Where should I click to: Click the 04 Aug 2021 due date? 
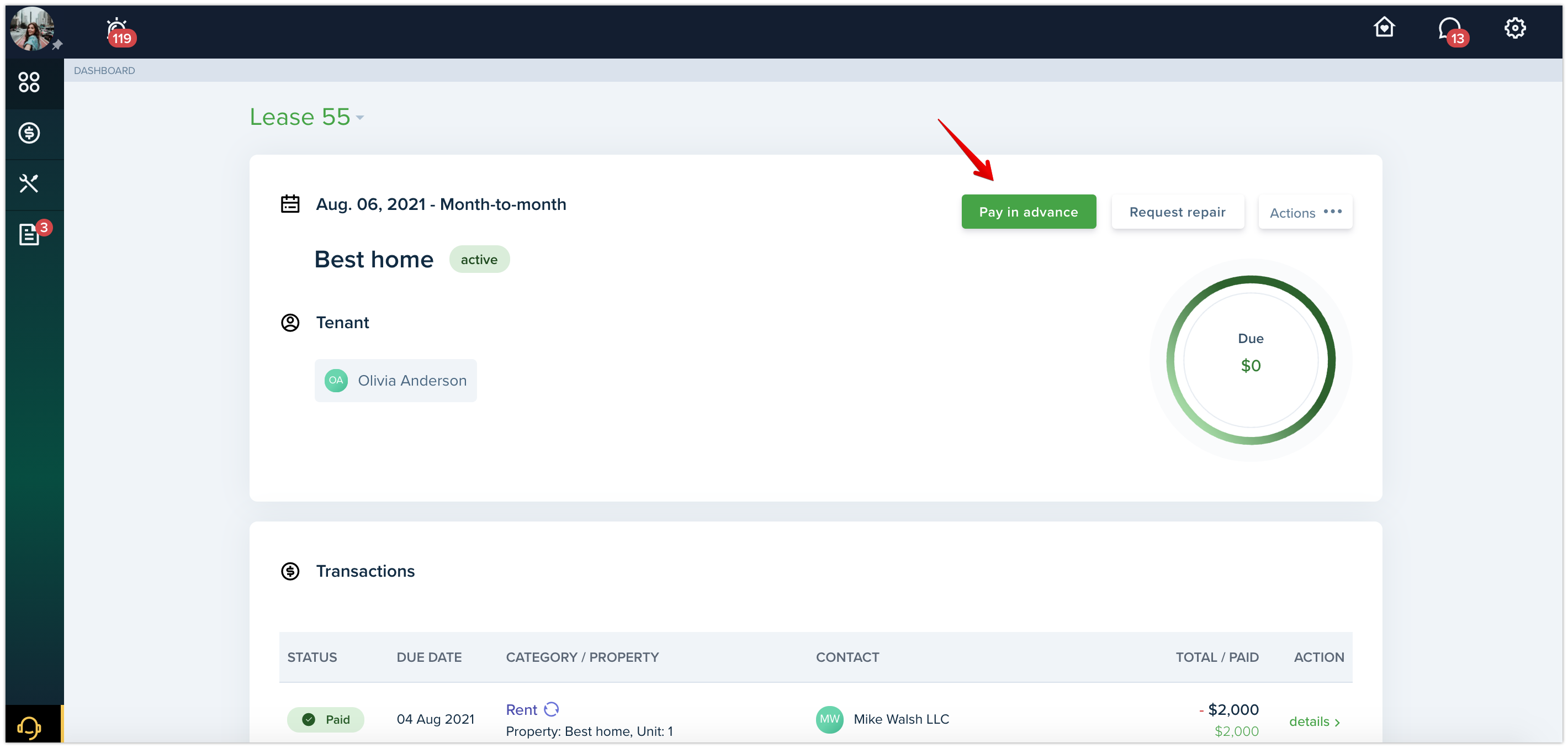(x=435, y=719)
